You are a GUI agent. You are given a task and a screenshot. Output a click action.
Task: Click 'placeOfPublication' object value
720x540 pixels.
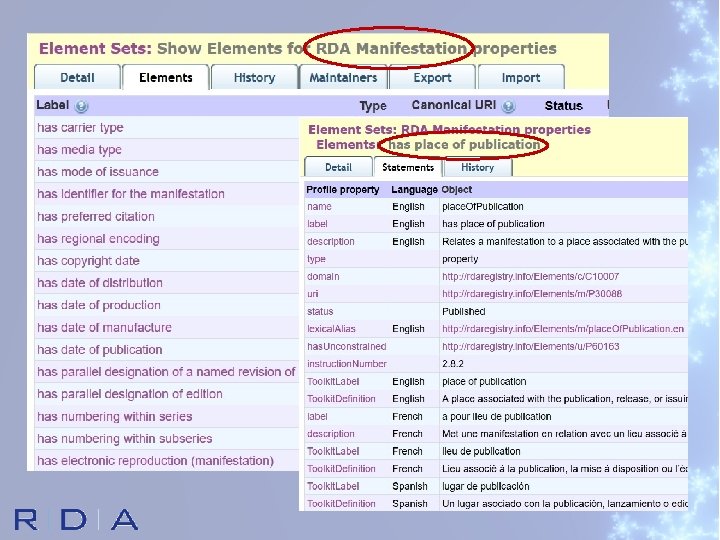tap(483, 207)
